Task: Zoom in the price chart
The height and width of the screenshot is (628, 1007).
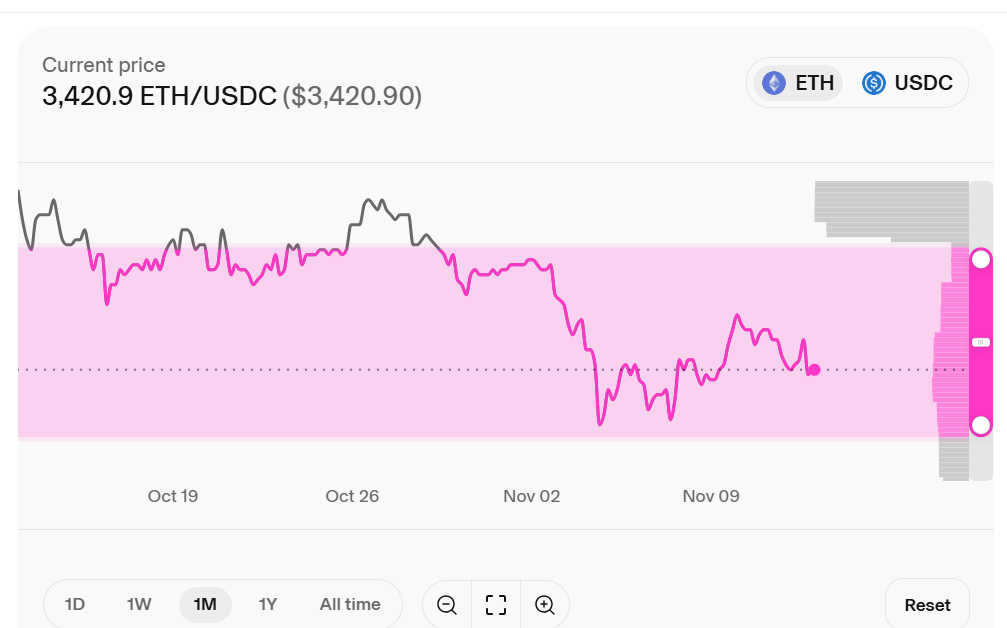Action: pyautogui.click(x=544, y=604)
